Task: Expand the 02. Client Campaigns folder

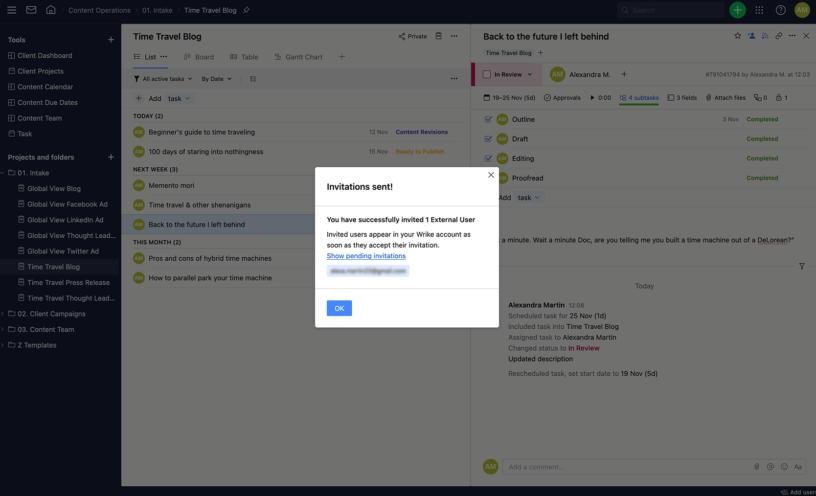Action: pos(3,313)
